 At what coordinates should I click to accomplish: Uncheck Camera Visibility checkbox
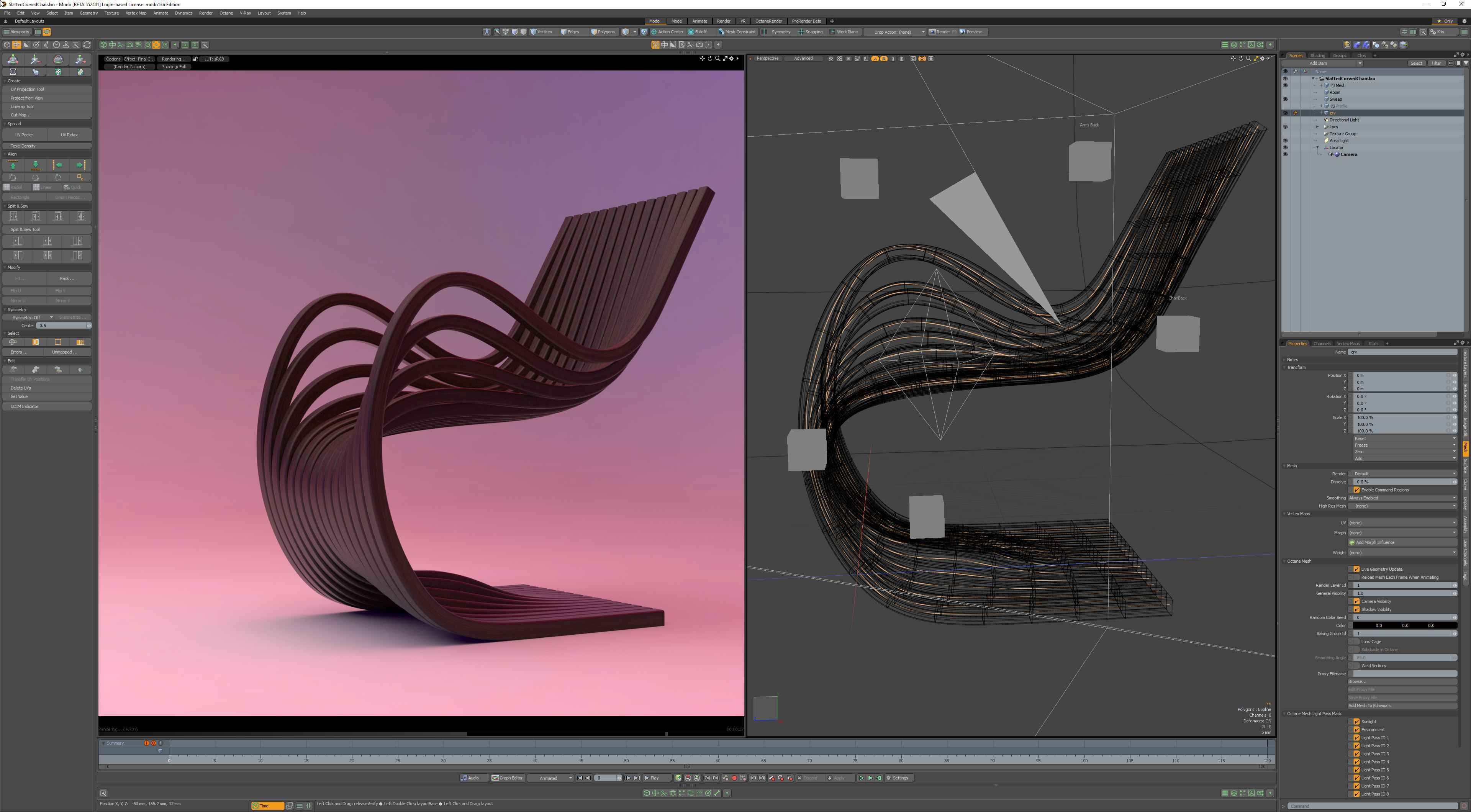pos(1357,601)
